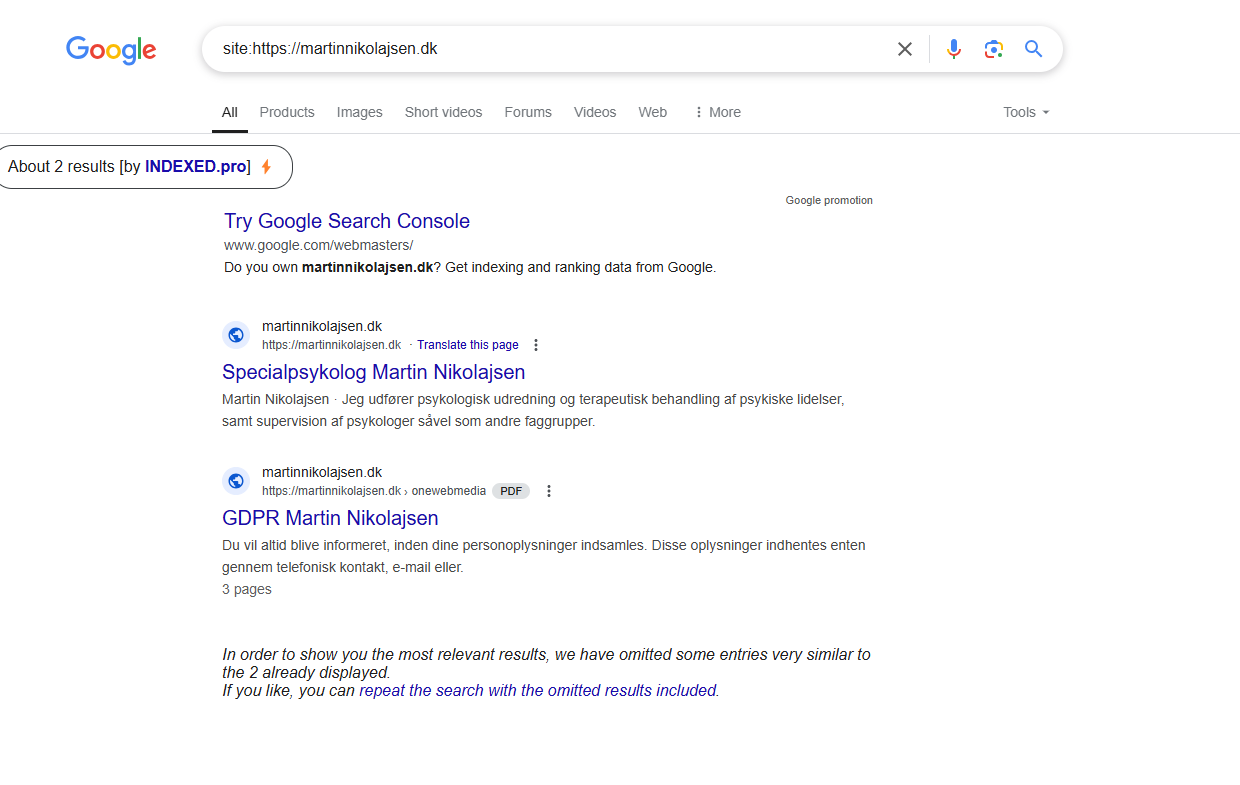Click the www.google.com/webmasters/ URL text
This screenshot has width=1240, height=785.
point(318,245)
